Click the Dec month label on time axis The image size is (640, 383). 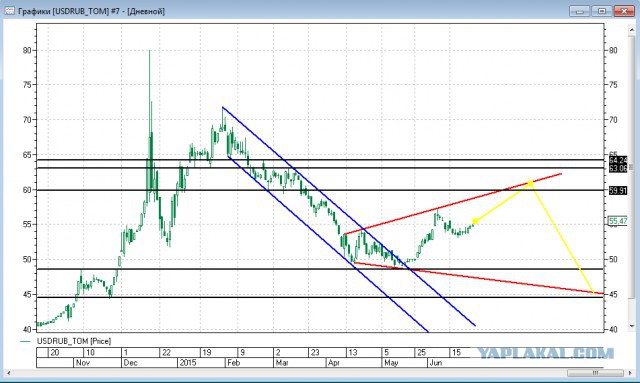pos(131,363)
